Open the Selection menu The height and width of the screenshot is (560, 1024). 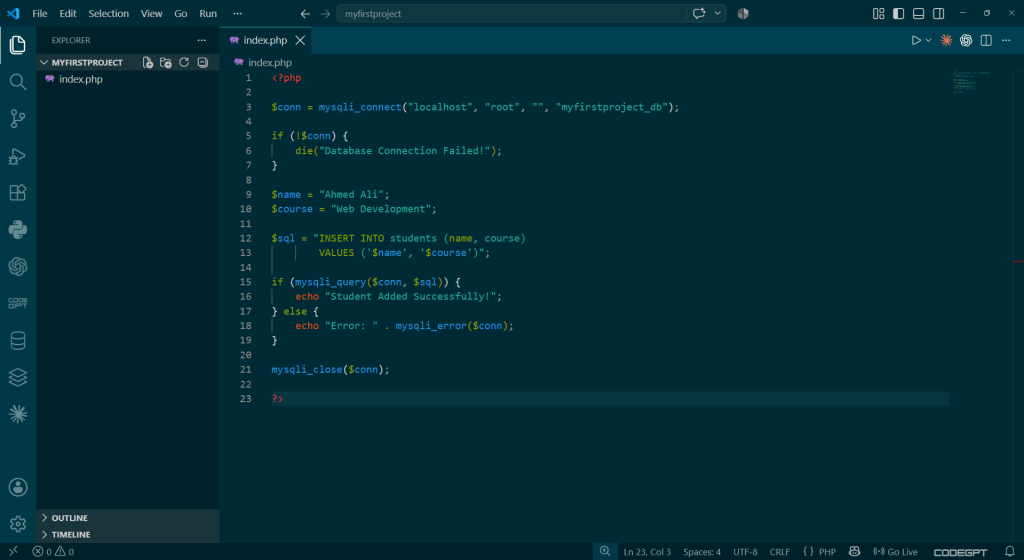(108, 14)
